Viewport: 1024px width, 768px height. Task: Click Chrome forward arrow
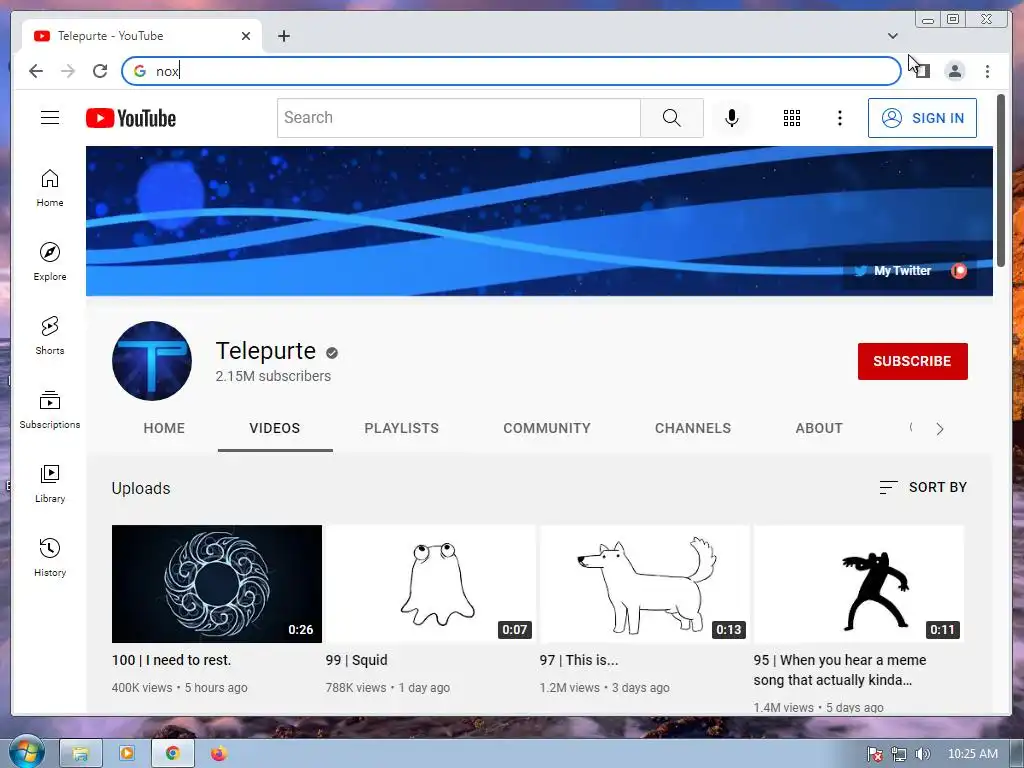pos(68,71)
